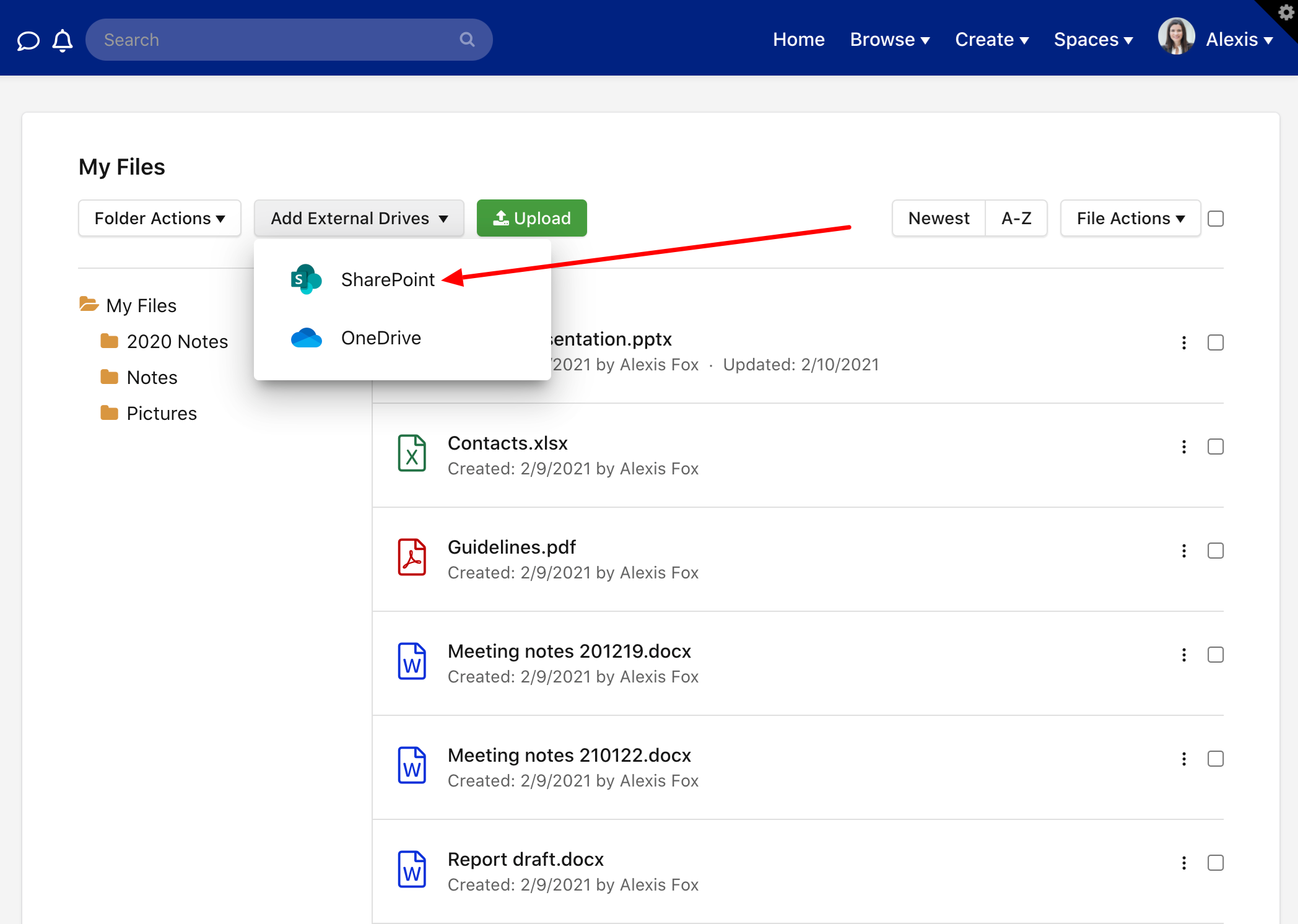Open more options for Meeting notes 210122.docx
This screenshot has height=924, width=1298.
pyautogui.click(x=1184, y=759)
